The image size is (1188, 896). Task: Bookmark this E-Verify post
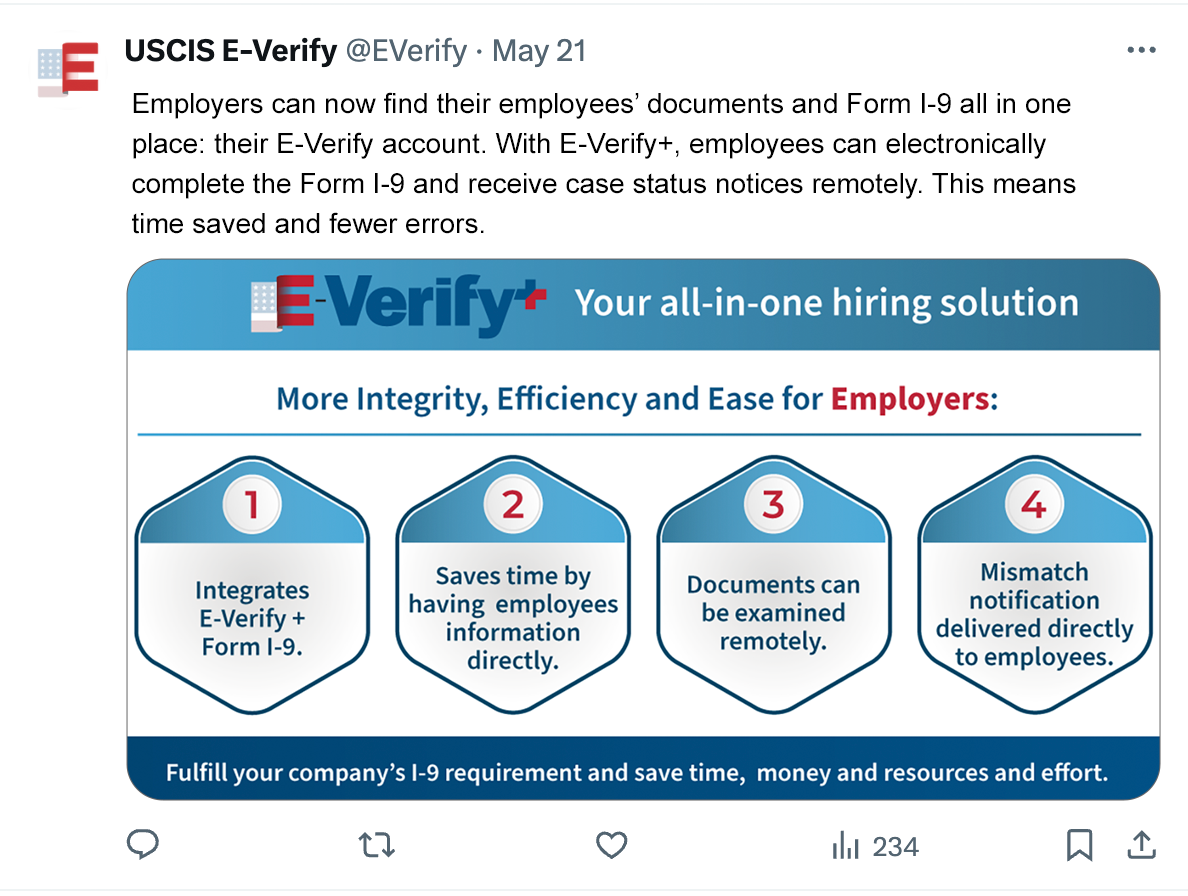[1079, 846]
